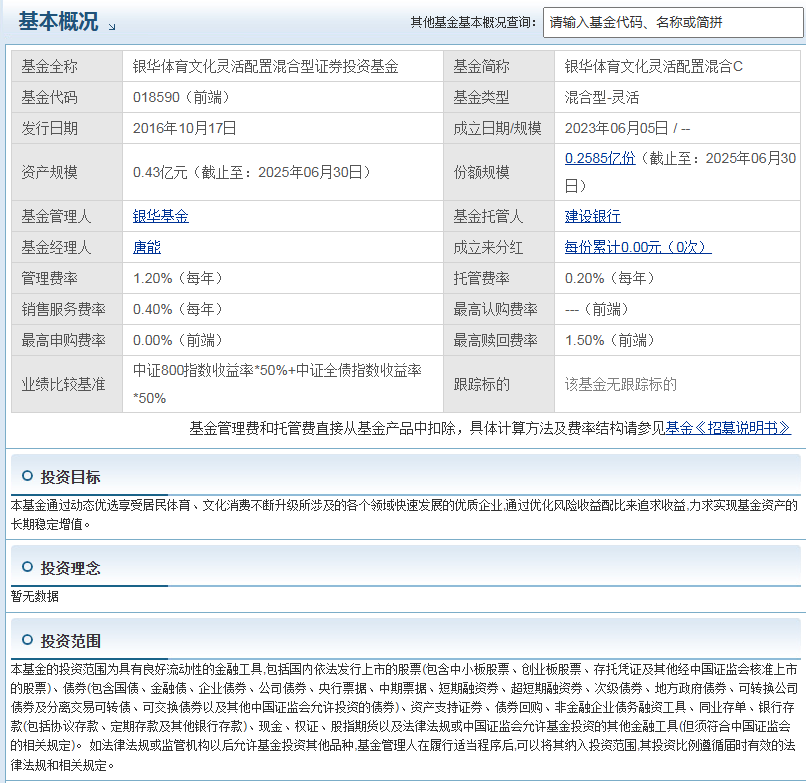Click the 暂无数据 text under 投资理念
This screenshot has width=806, height=783.
(x=34, y=596)
